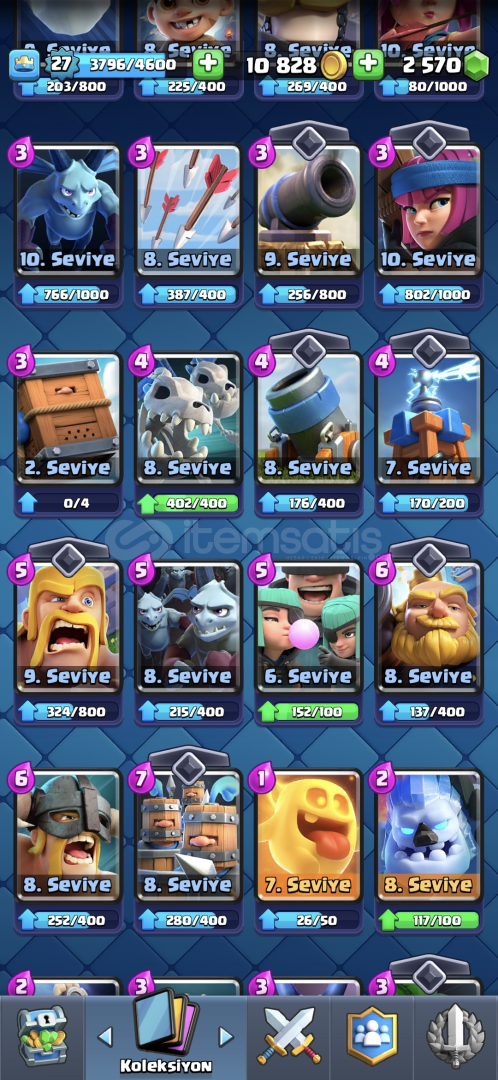This screenshot has width=498, height=1080.
Task: Click the right arrow beside Koleksiyon
Action: (x=225, y=1036)
